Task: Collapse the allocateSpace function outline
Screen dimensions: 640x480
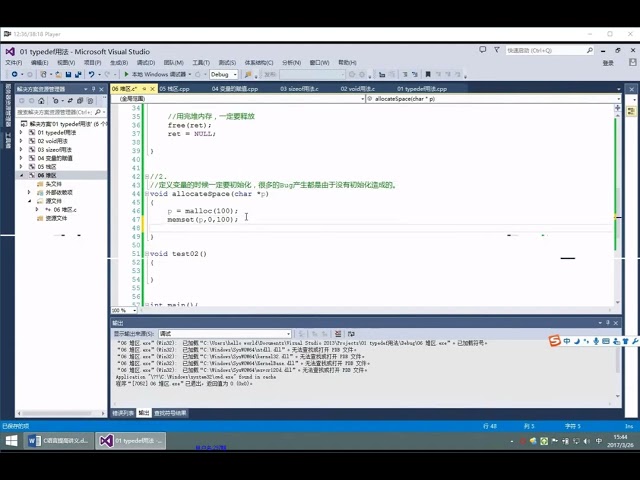Action: click(147, 194)
